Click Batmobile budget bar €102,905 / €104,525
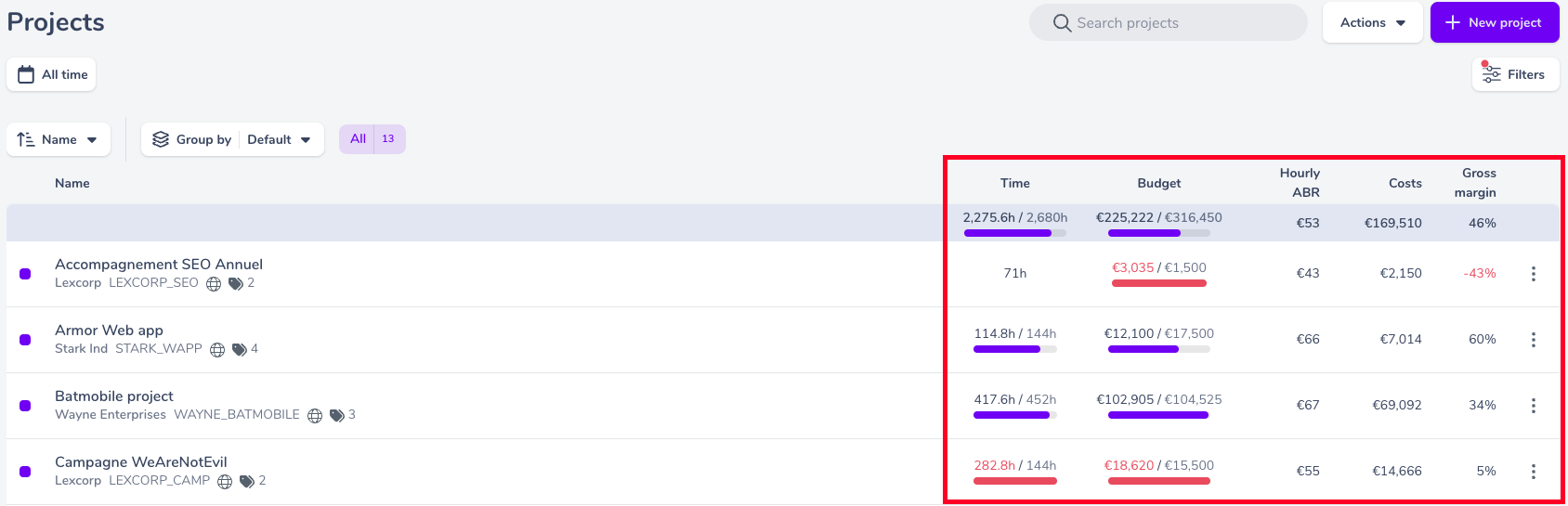The height and width of the screenshot is (506, 1568). click(x=1159, y=415)
